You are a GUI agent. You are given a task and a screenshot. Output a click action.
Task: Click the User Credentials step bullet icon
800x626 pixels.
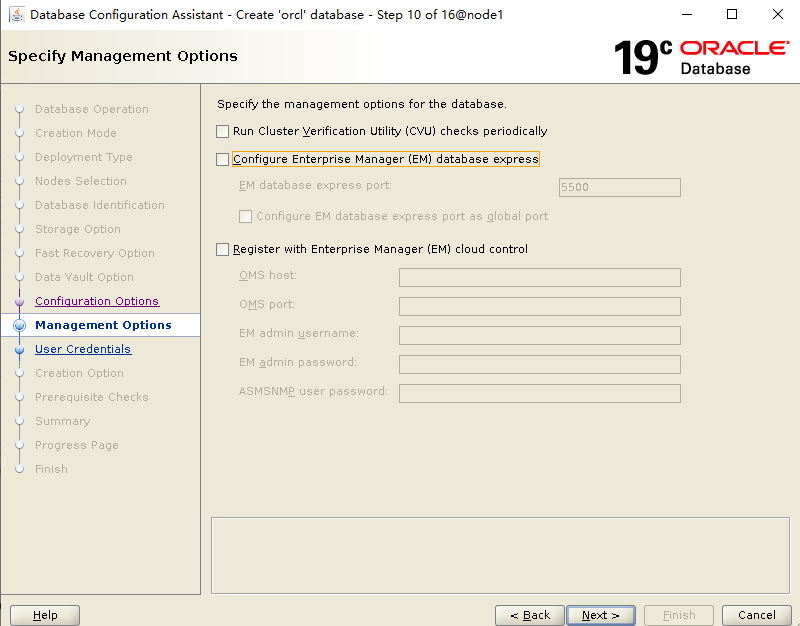[19, 349]
